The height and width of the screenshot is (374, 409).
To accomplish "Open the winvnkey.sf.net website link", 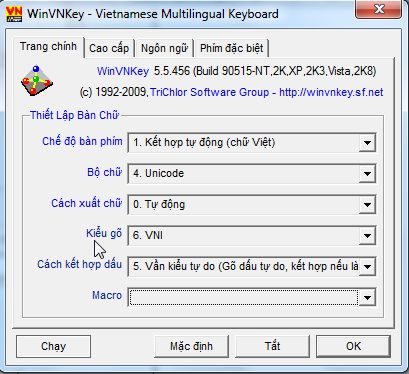I will [331, 92].
